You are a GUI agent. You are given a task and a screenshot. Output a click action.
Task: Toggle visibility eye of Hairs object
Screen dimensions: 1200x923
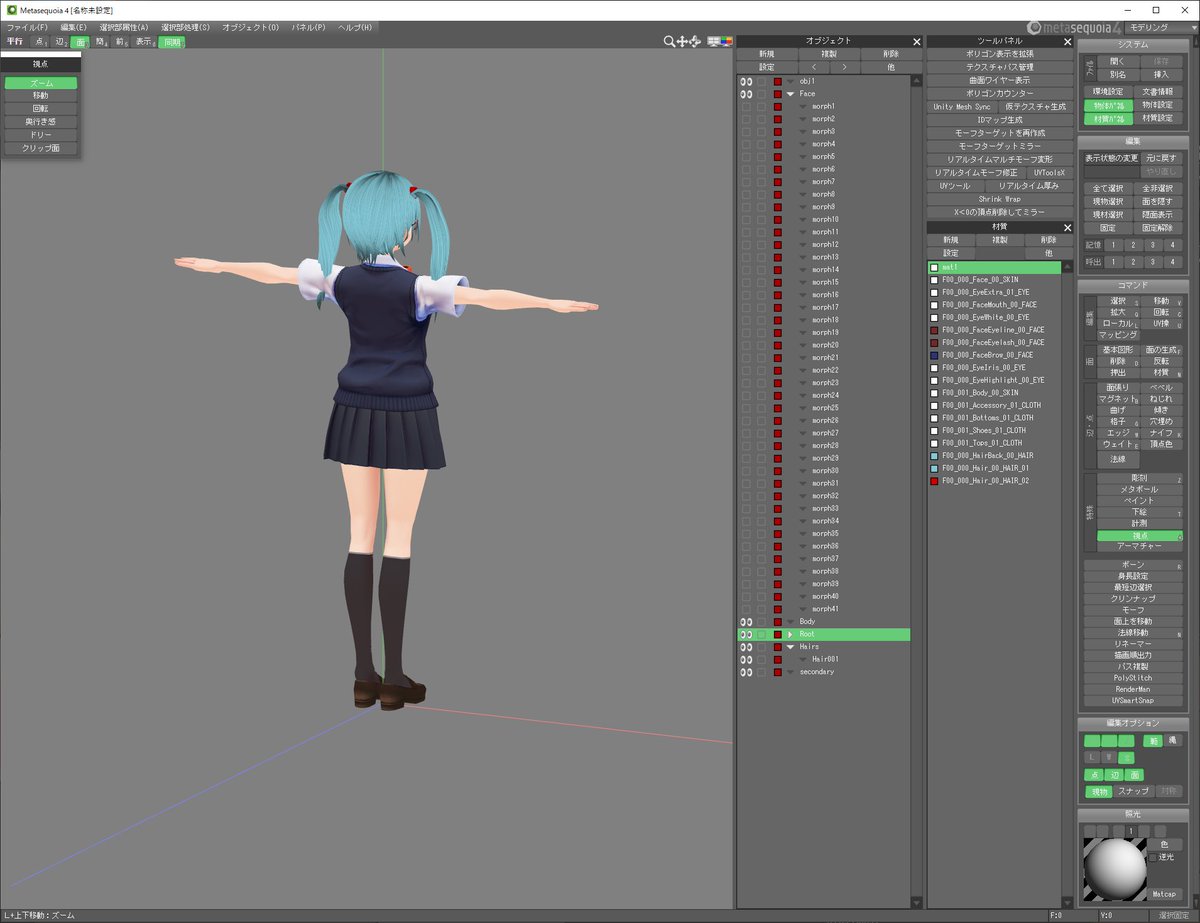tap(745, 647)
